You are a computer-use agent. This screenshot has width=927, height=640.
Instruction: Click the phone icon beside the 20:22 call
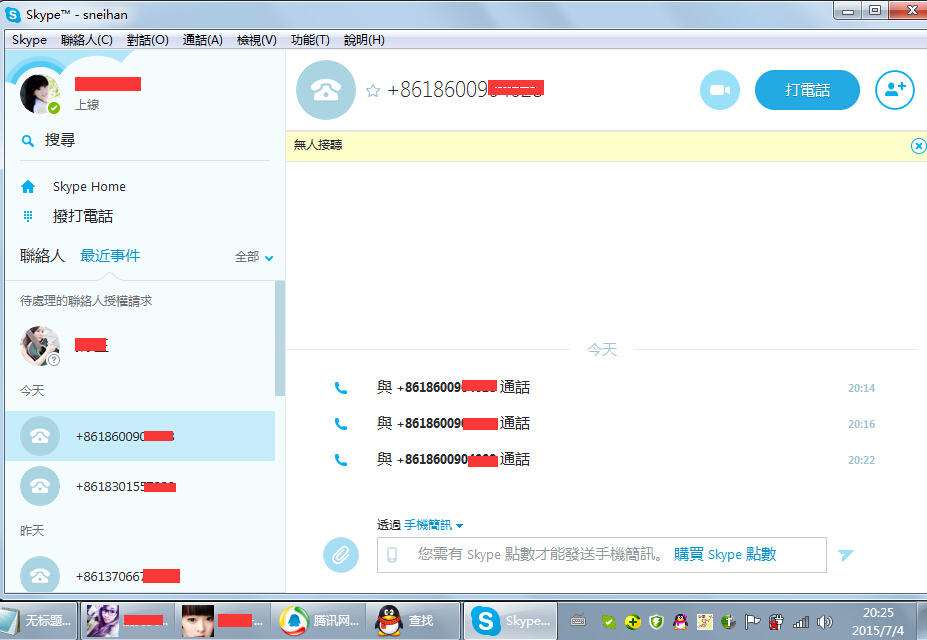[341, 460]
